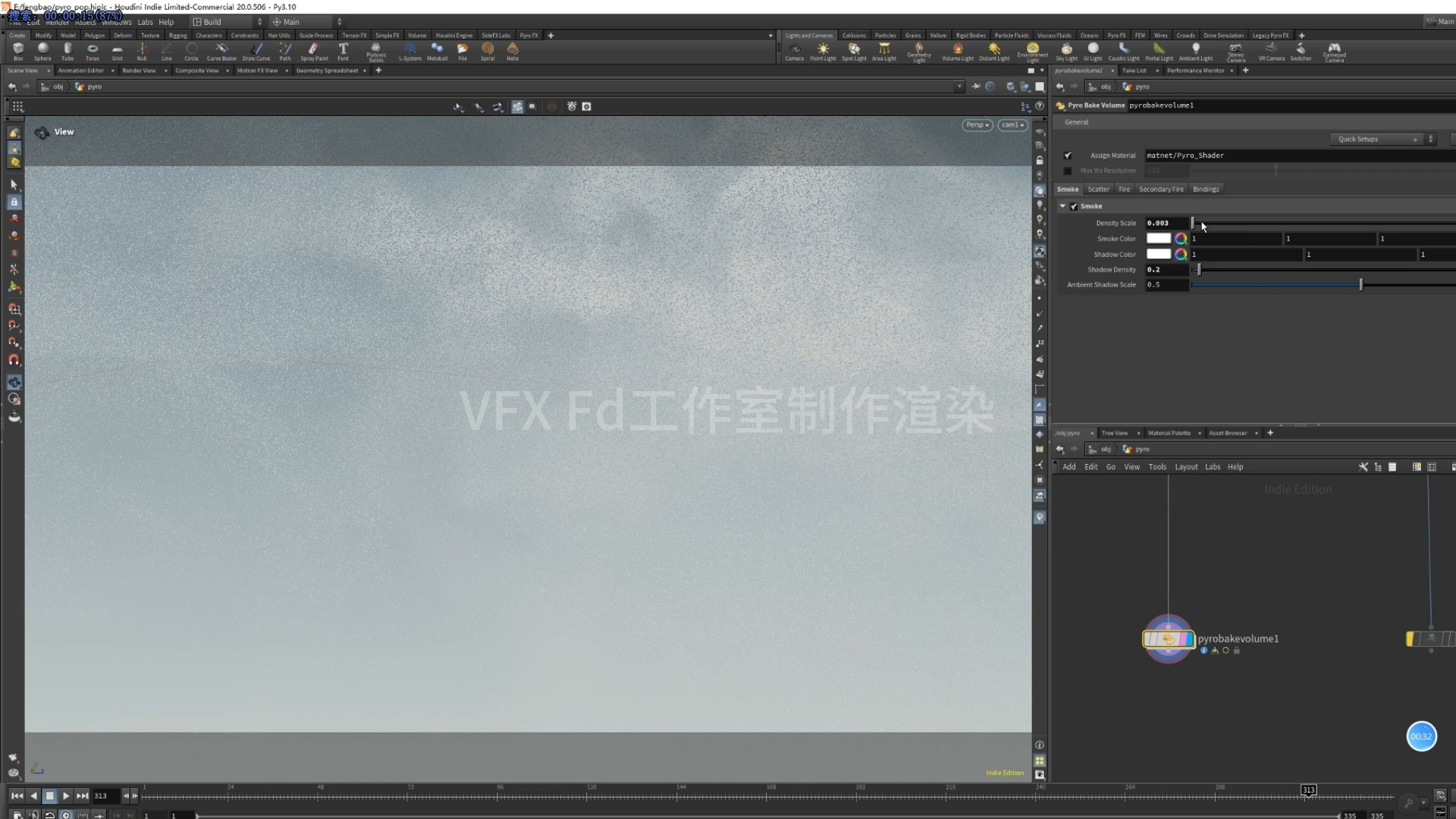Screen dimensions: 1456x819
Task: Click the Sky Light shelf tool
Action: pos(1066,51)
